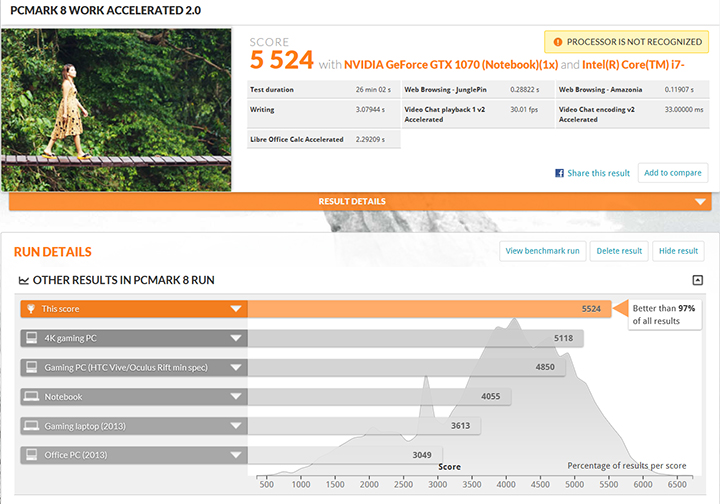Expand the Result Details orange bar arrow

[x=700, y=202]
